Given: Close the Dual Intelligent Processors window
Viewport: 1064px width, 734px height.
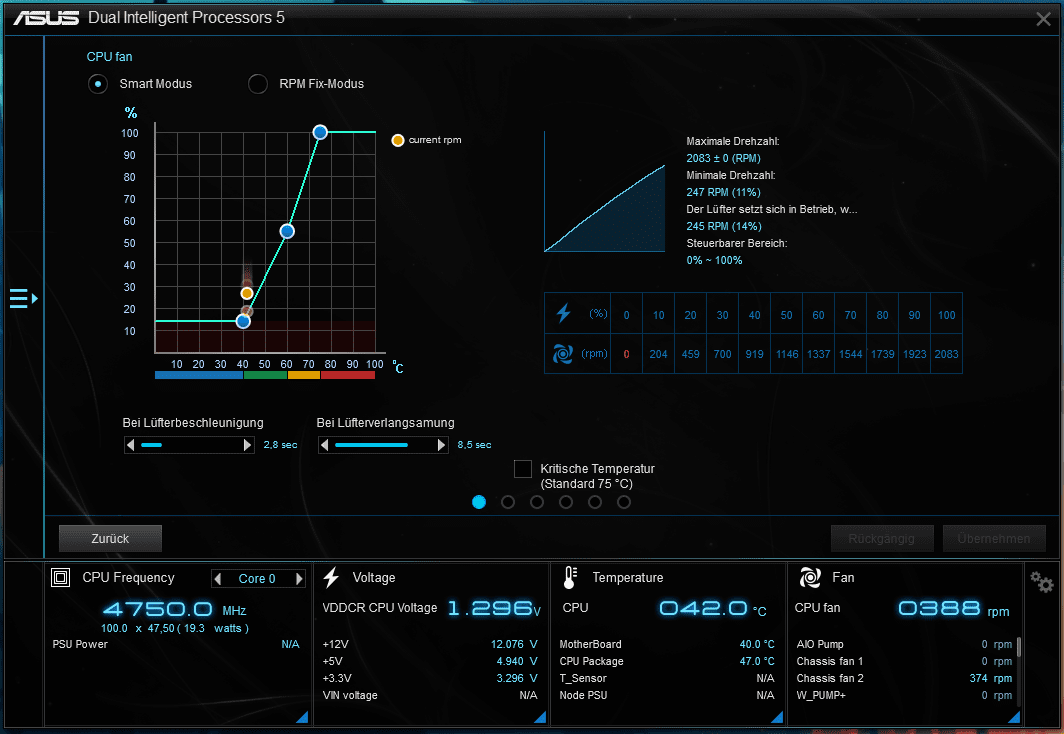Looking at the screenshot, I should tap(1044, 19).
